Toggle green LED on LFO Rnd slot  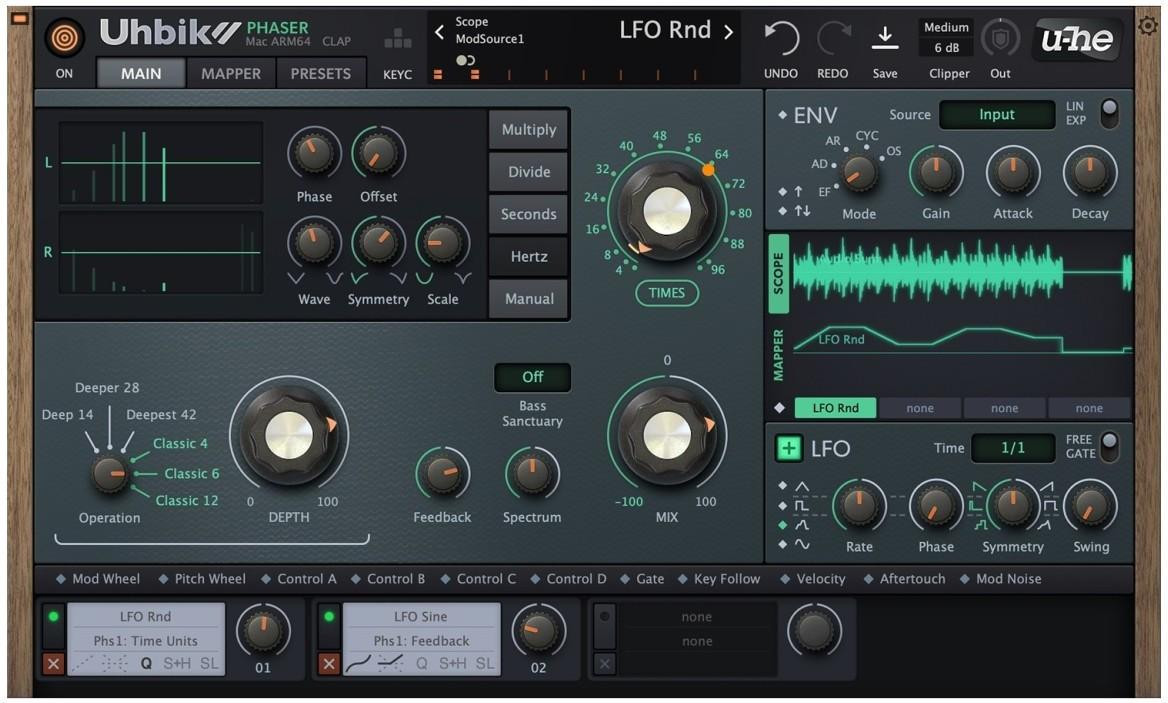pyautogui.click(x=53, y=617)
